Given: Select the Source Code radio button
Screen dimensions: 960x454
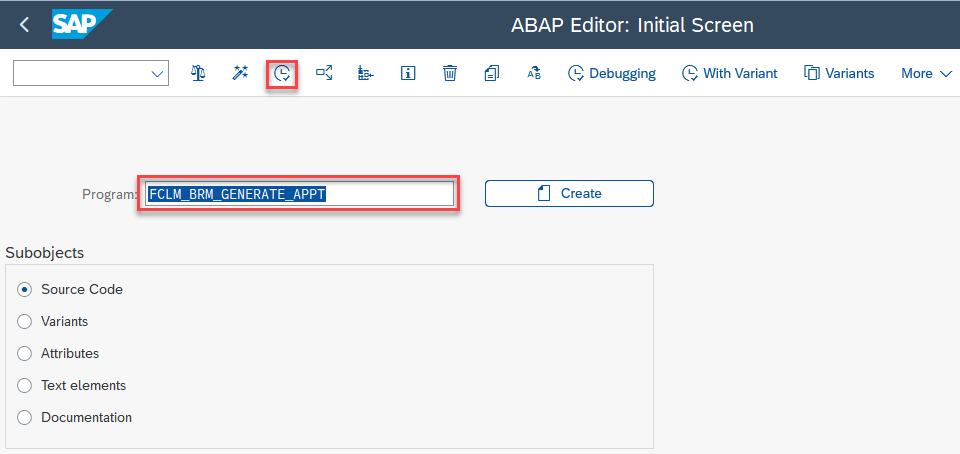Looking at the screenshot, I should [x=24, y=289].
